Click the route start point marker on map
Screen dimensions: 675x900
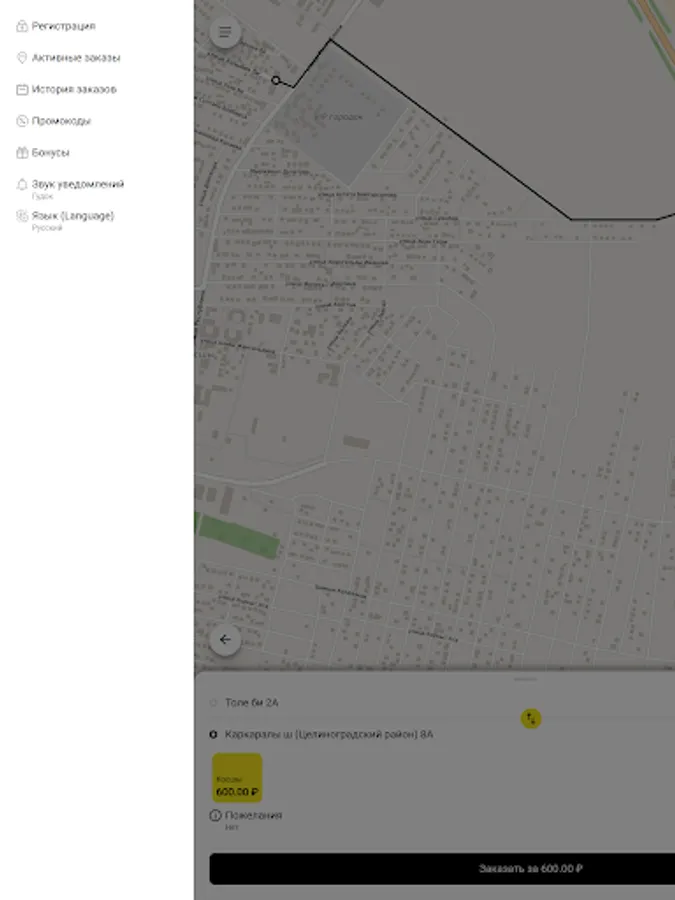276,80
